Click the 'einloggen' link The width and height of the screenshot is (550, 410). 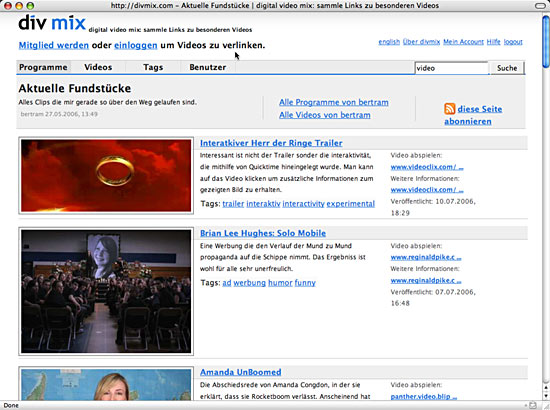pos(135,45)
